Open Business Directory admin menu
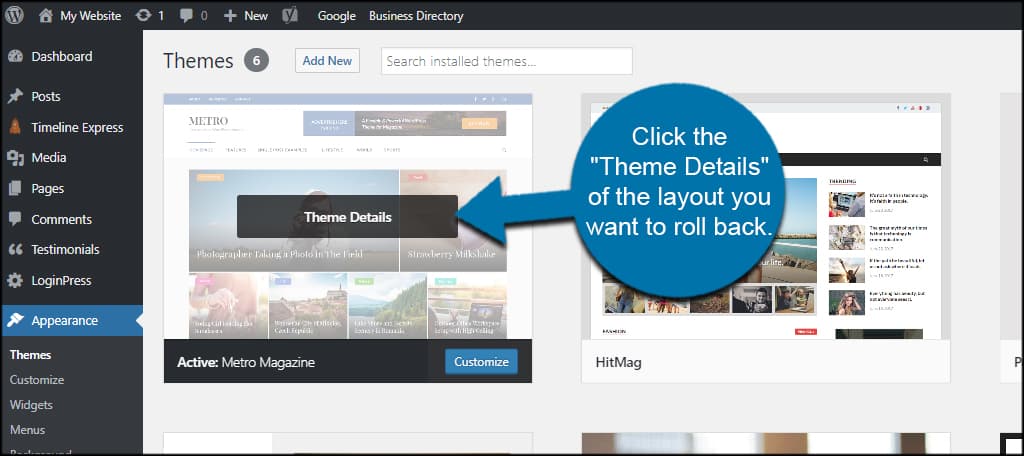 coord(416,16)
